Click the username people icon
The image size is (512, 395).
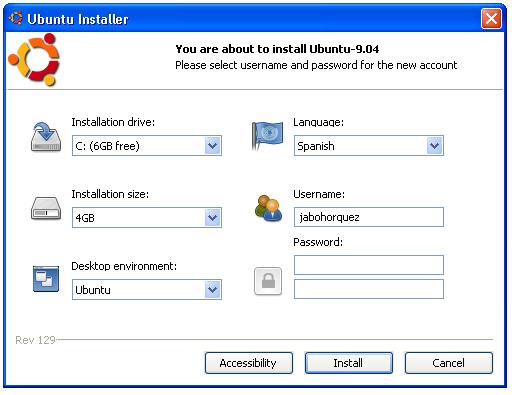click(268, 209)
